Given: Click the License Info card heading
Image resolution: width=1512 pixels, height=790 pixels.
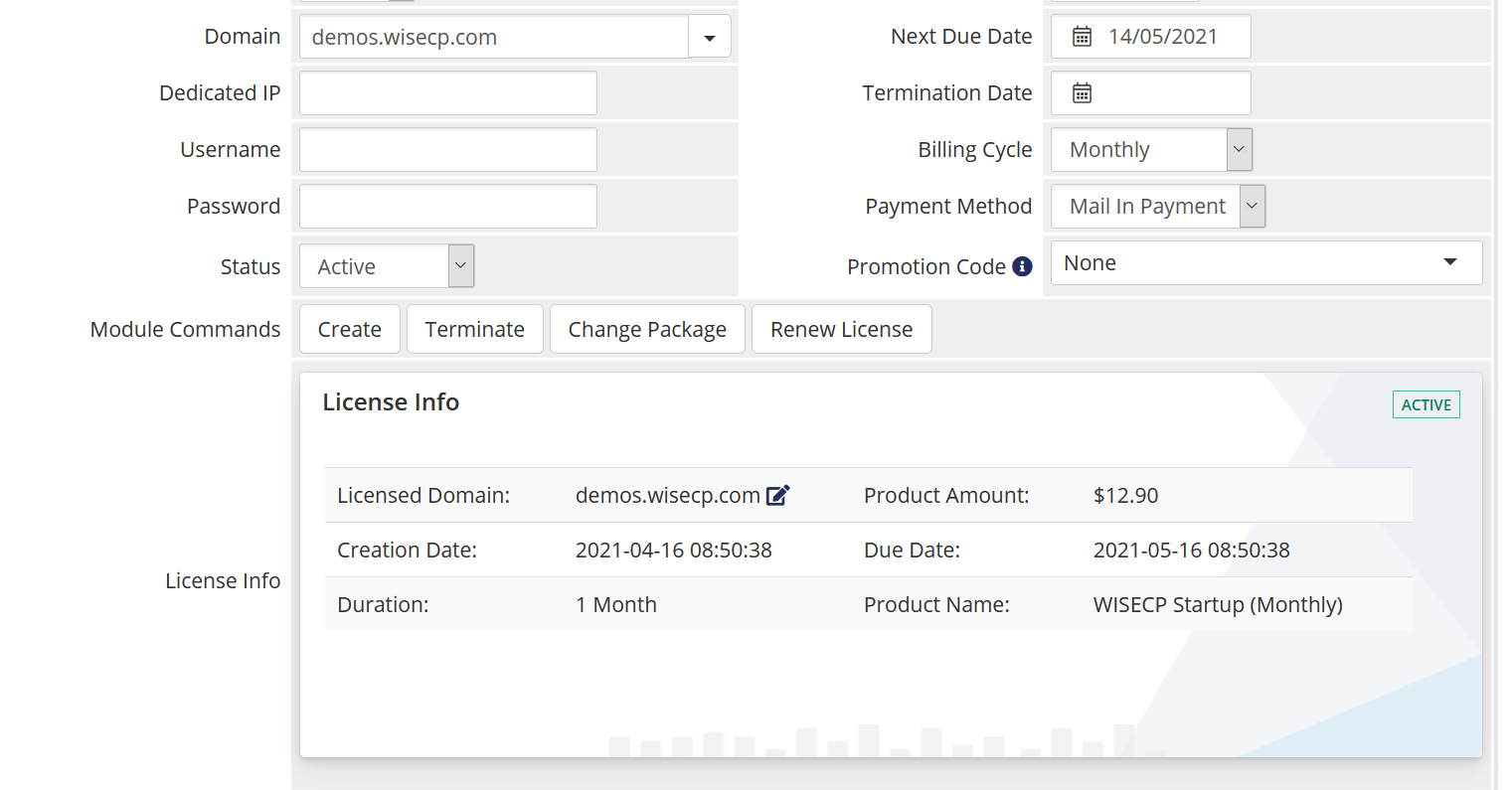Looking at the screenshot, I should pyautogui.click(x=391, y=402).
